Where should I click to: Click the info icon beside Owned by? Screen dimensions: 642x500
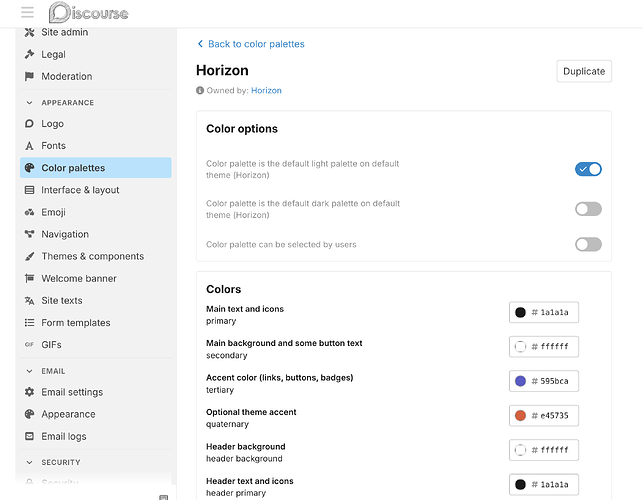click(200, 90)
